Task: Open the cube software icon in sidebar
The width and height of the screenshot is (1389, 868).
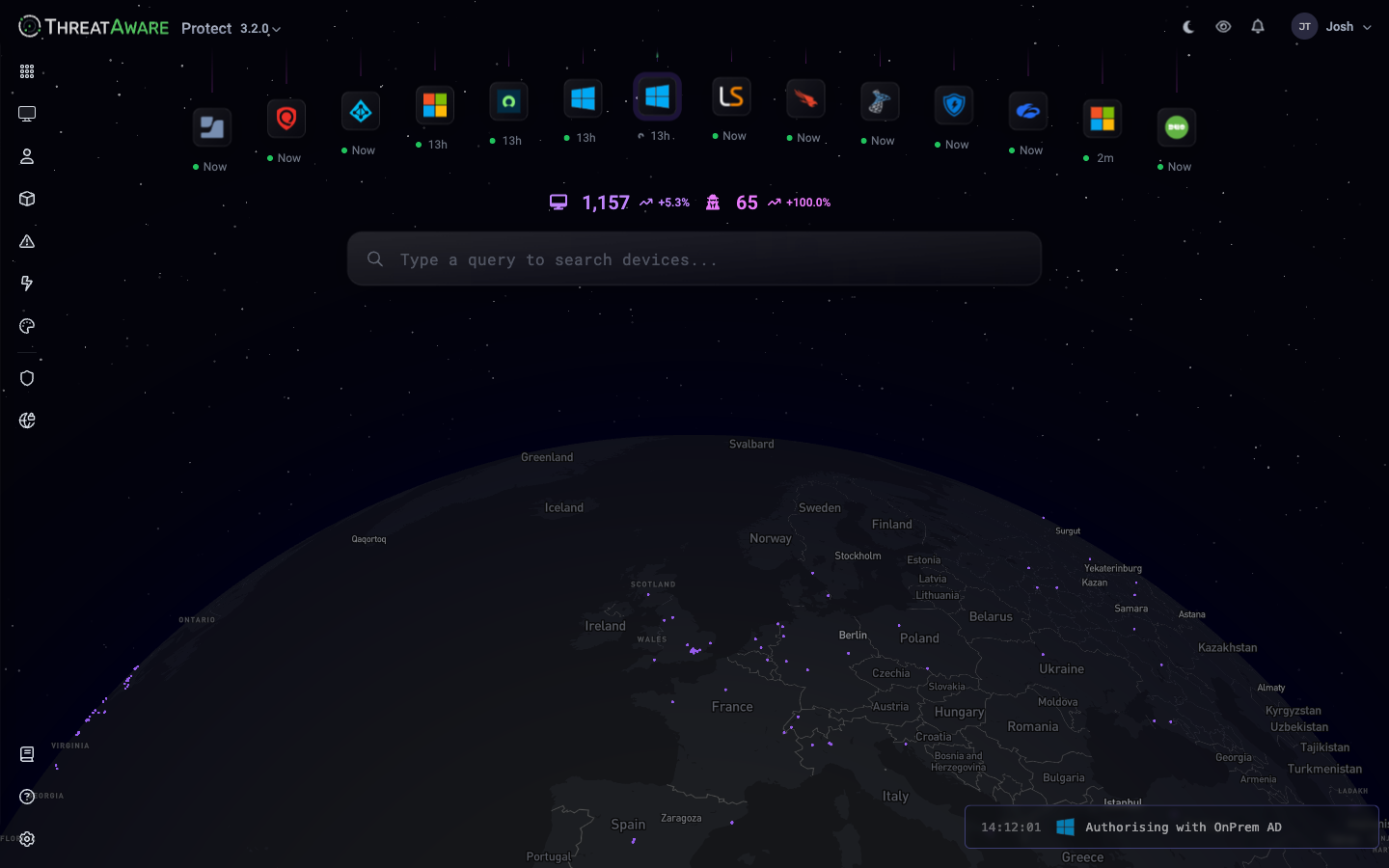Action: point(27,199)
